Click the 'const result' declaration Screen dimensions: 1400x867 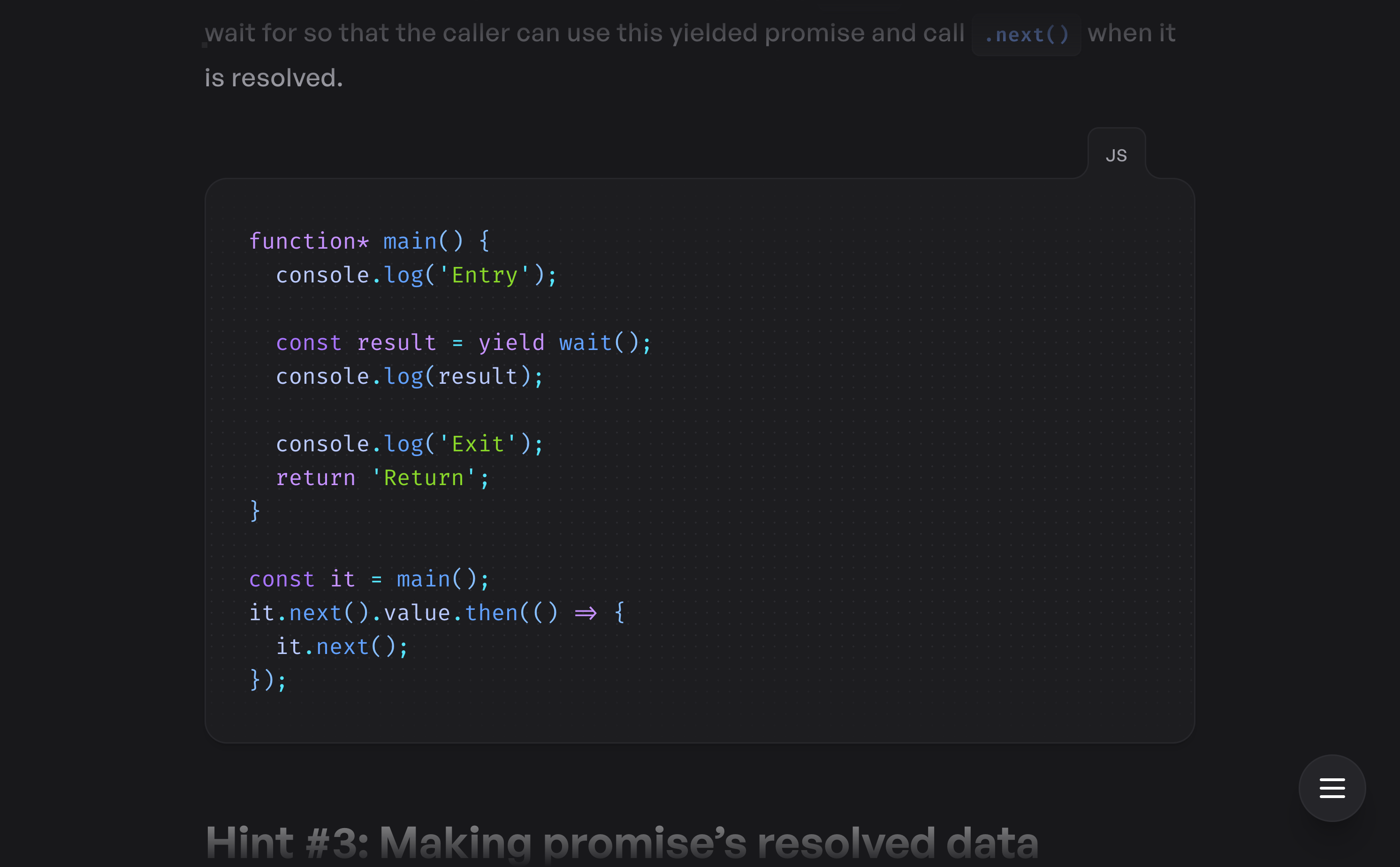tap(356, 342)
